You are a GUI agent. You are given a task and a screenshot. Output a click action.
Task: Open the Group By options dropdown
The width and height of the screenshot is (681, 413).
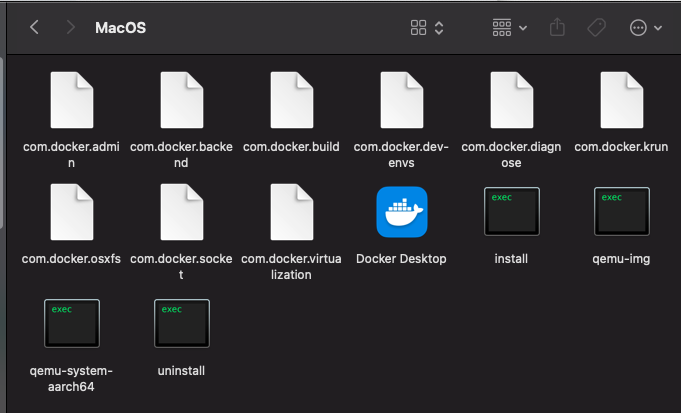coord(510,28)
